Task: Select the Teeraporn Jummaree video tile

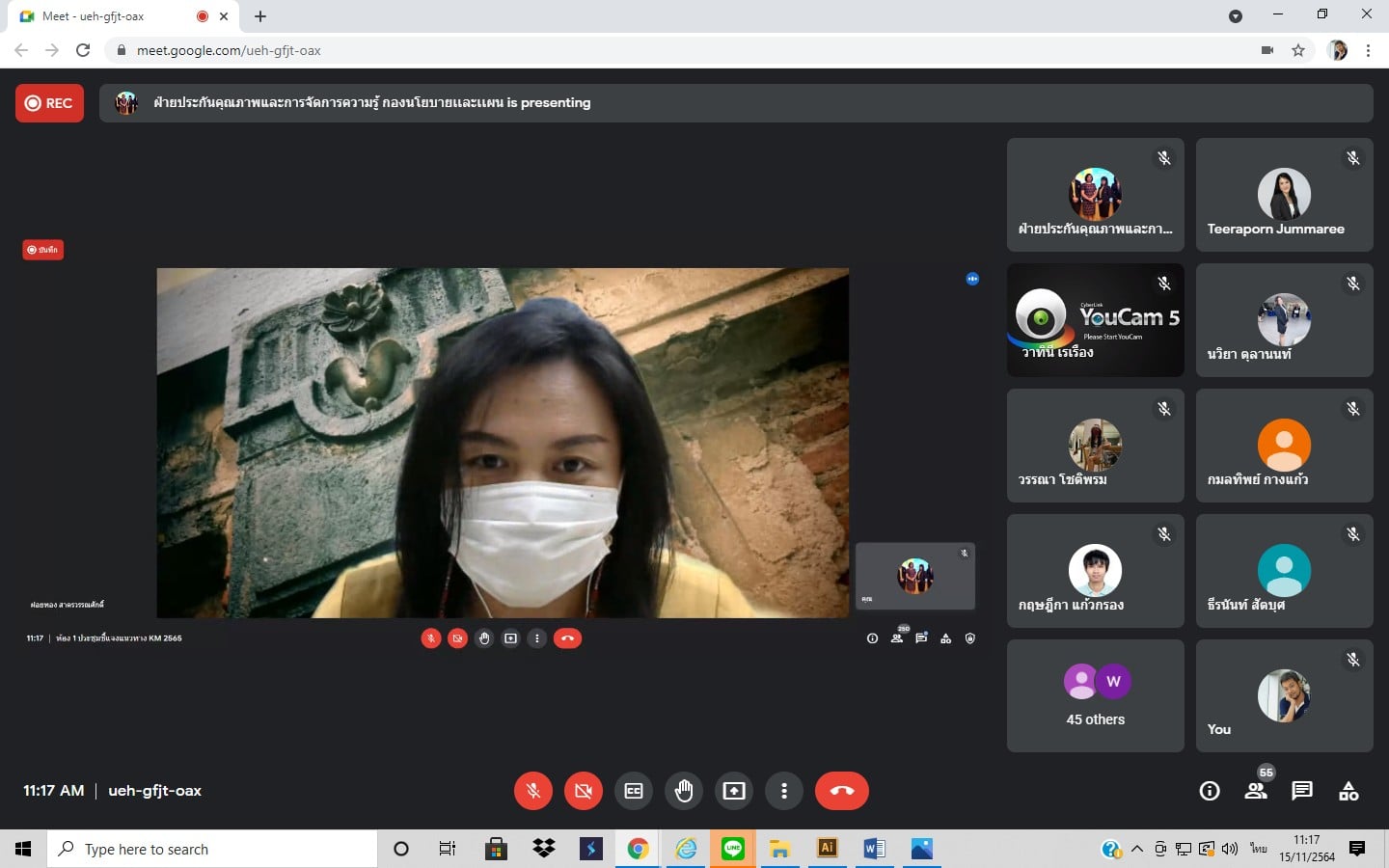Action: pos(1284,195)
